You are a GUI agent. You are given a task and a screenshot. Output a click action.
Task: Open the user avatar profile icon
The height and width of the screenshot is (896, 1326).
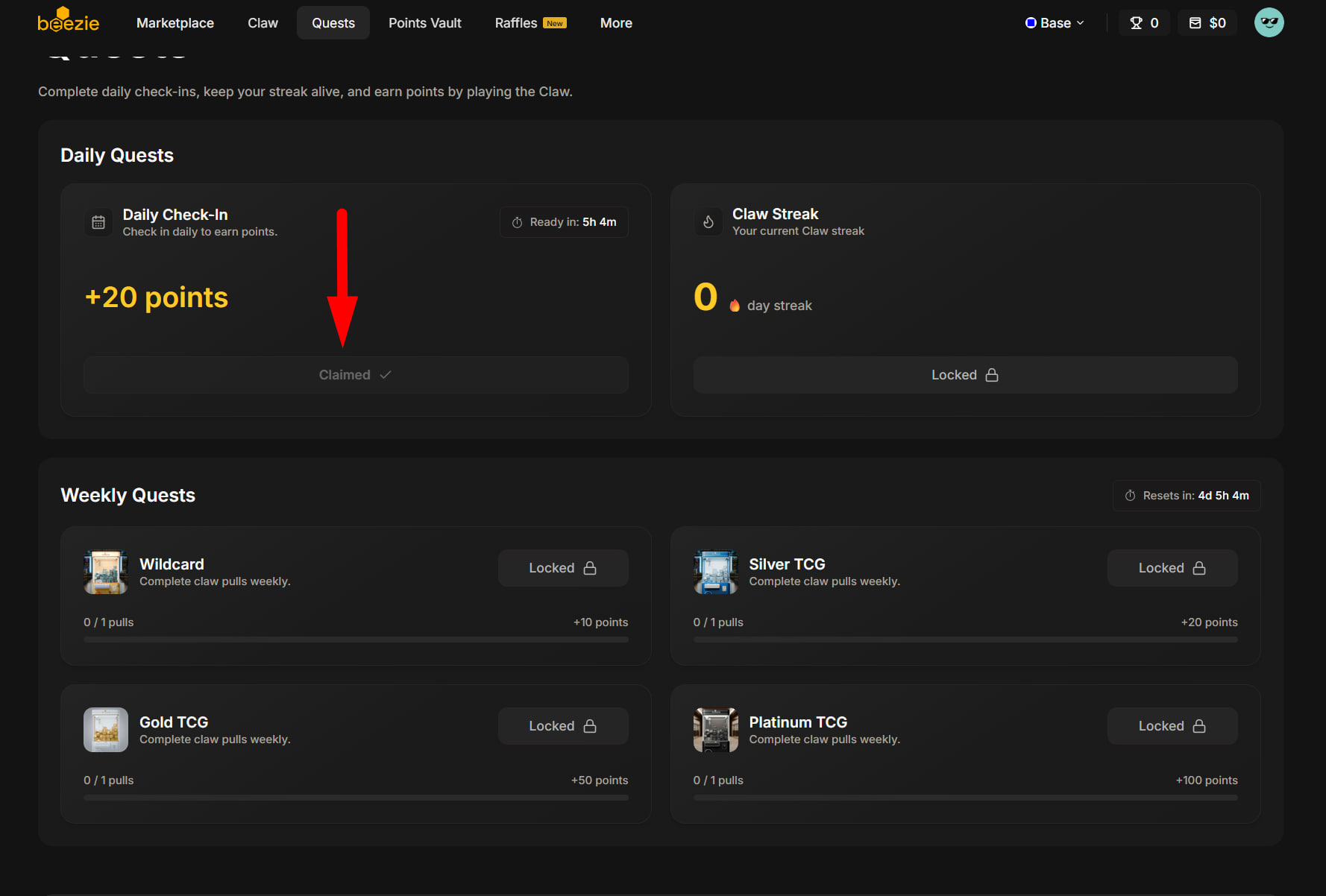(1269, 22)
